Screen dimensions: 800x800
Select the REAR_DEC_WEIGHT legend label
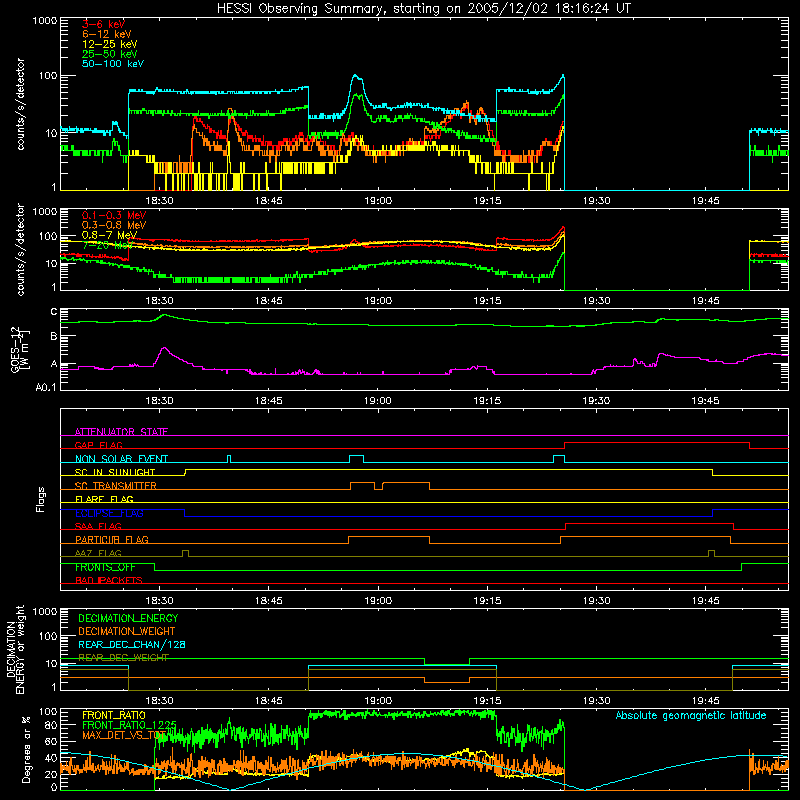pyautogui.click(x=123, y=658)
